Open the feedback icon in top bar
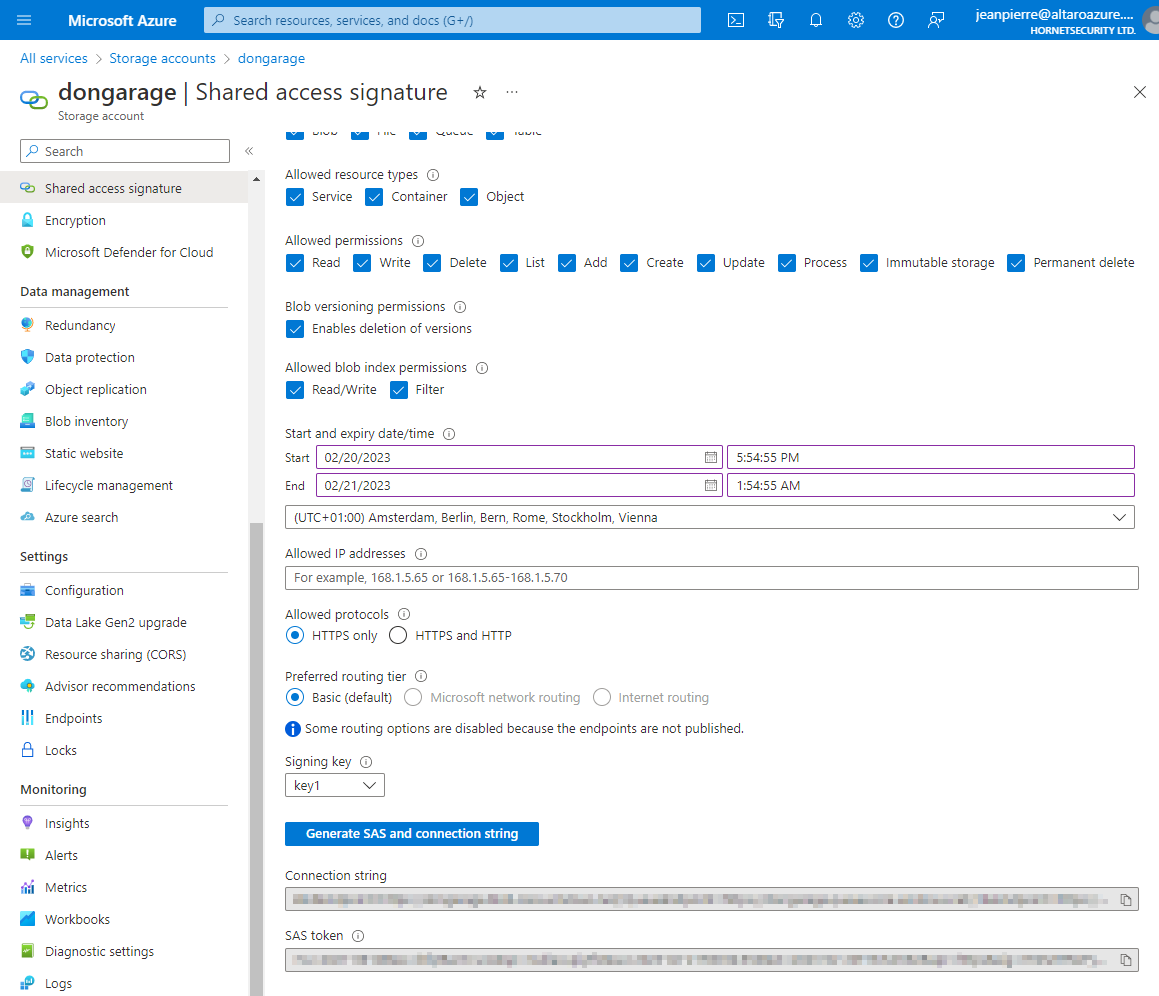Viewport: 1159px width, 996px height. click(x=935, y=20)
